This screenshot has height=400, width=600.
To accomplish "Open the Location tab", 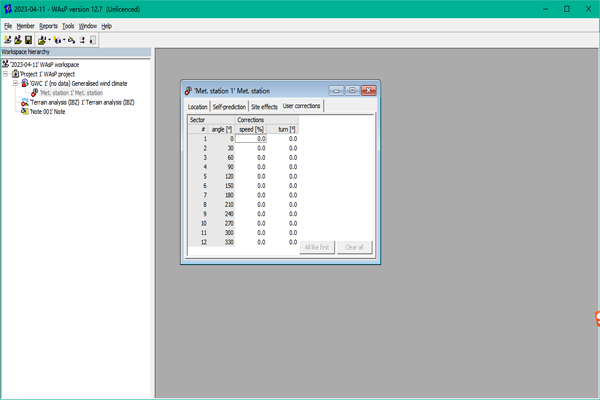I will point(197,107).
